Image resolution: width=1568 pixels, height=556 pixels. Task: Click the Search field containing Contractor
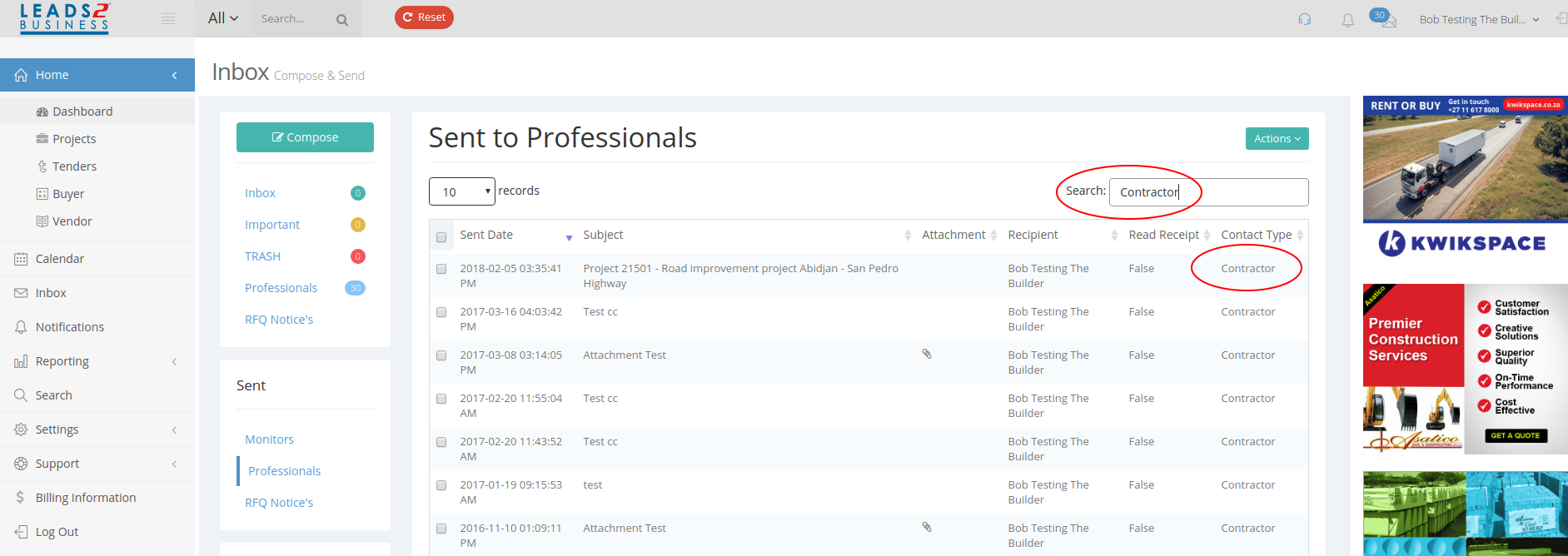1208,192
